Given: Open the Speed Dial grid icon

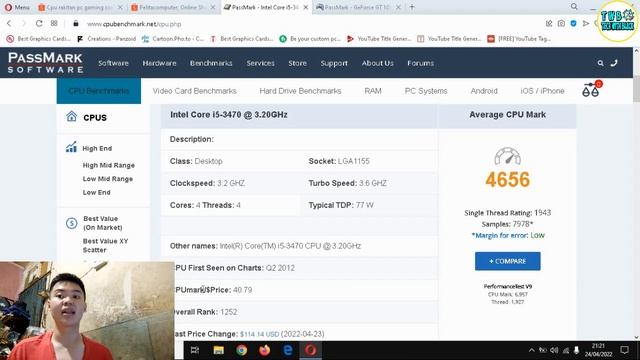Looking at the screenshot, I should click(54, 24).
